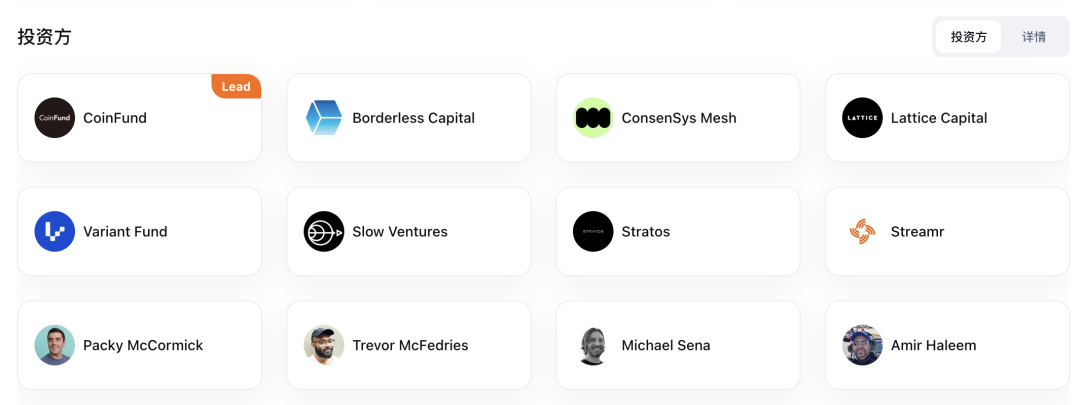
Task: Select the 投资方 tab
Action: click(x=968, y=37)
